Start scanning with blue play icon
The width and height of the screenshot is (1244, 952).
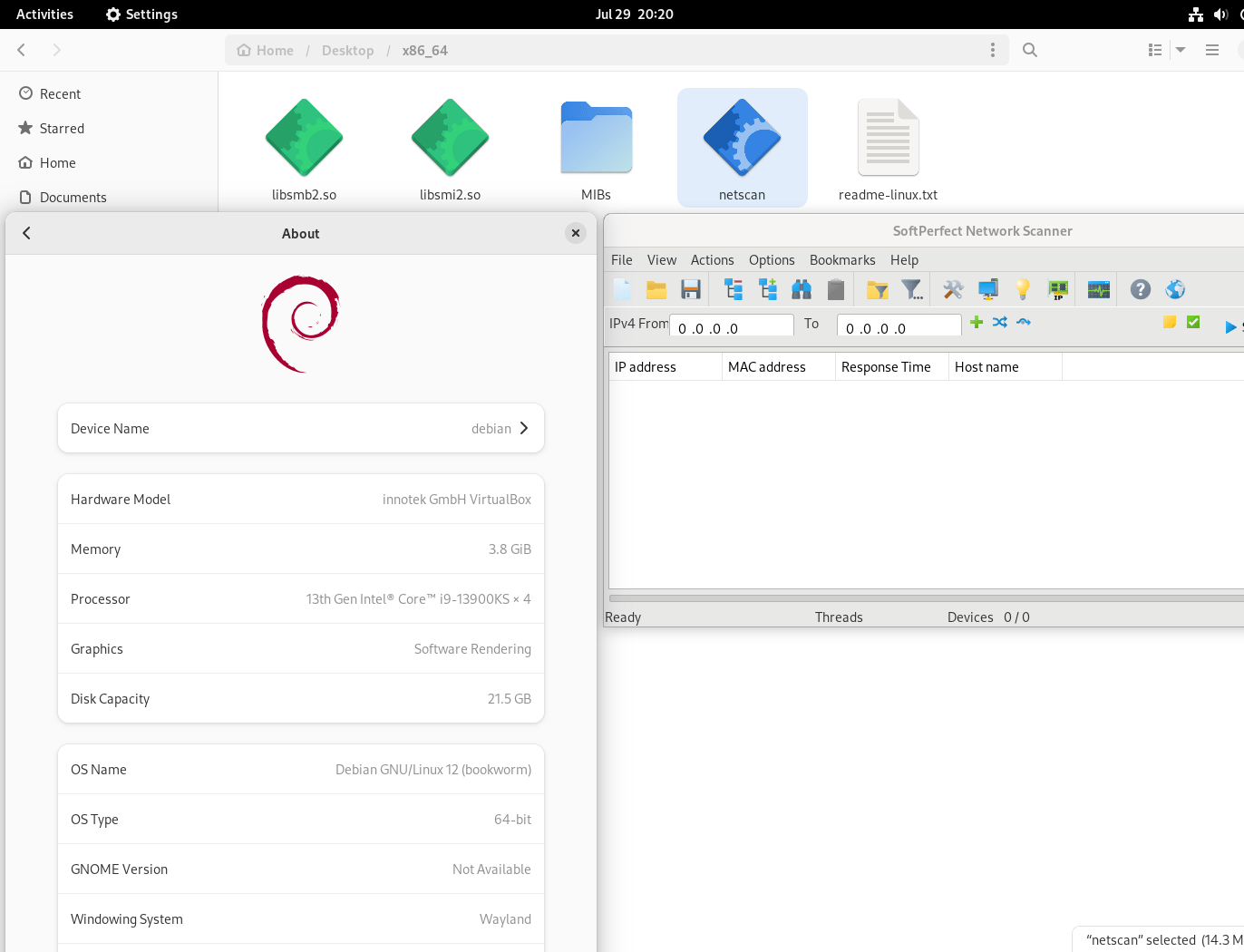tap(1230, 327)
